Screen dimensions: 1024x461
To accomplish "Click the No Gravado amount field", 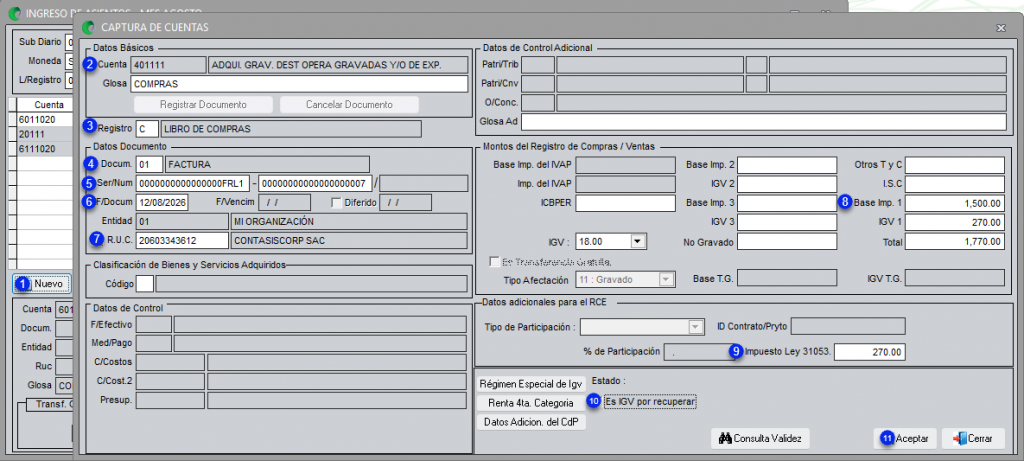I will coord(787,242).
